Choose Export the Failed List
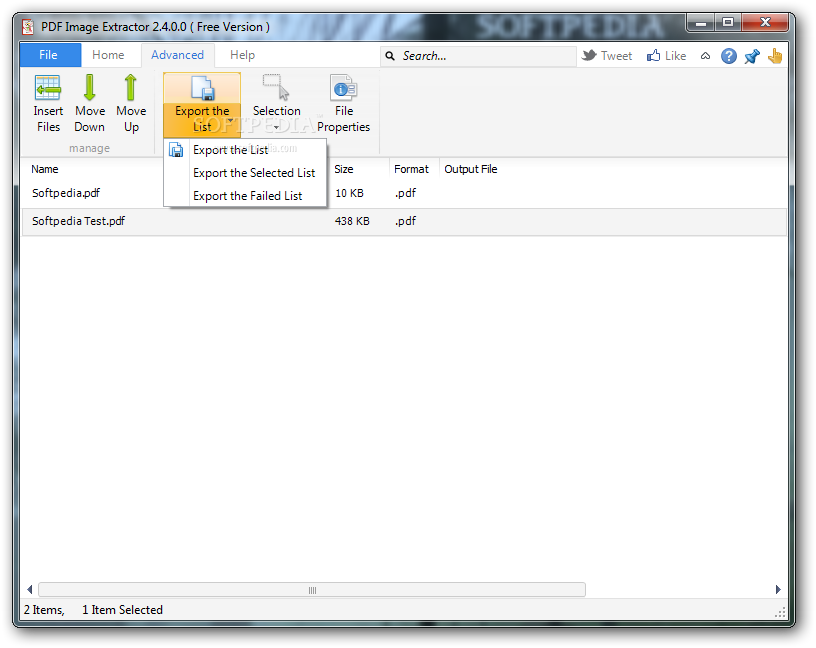The width and height of the screenshot is (816, 648). pyautogui.click(x=245, y=196)
